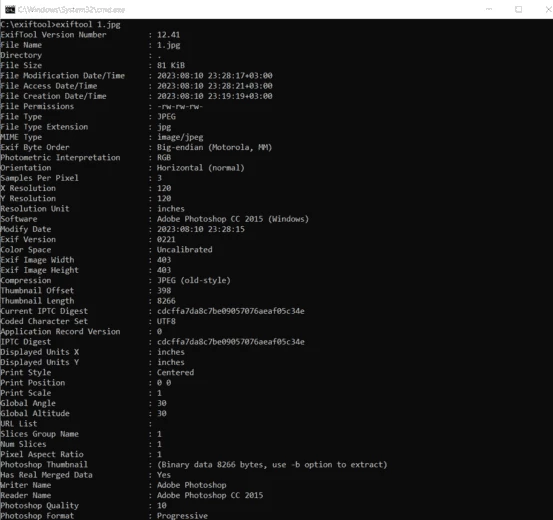Click the Pixel Aspect Ratio value 1
The image size is (553, 520).
159,454
